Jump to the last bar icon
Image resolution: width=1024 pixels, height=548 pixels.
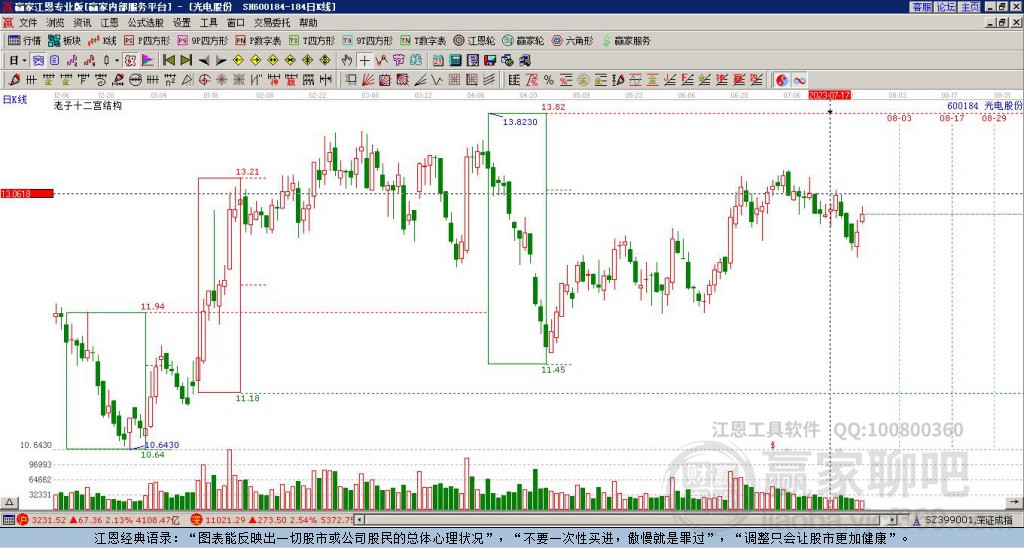tap(186, 60)
